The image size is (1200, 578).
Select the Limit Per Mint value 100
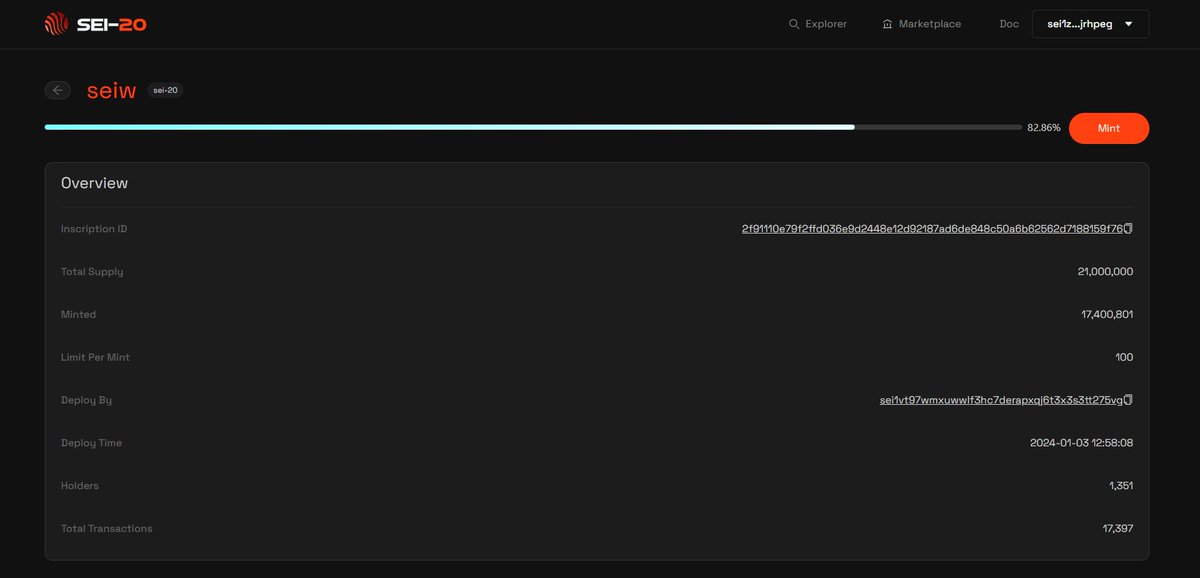tap(1124, 357)
